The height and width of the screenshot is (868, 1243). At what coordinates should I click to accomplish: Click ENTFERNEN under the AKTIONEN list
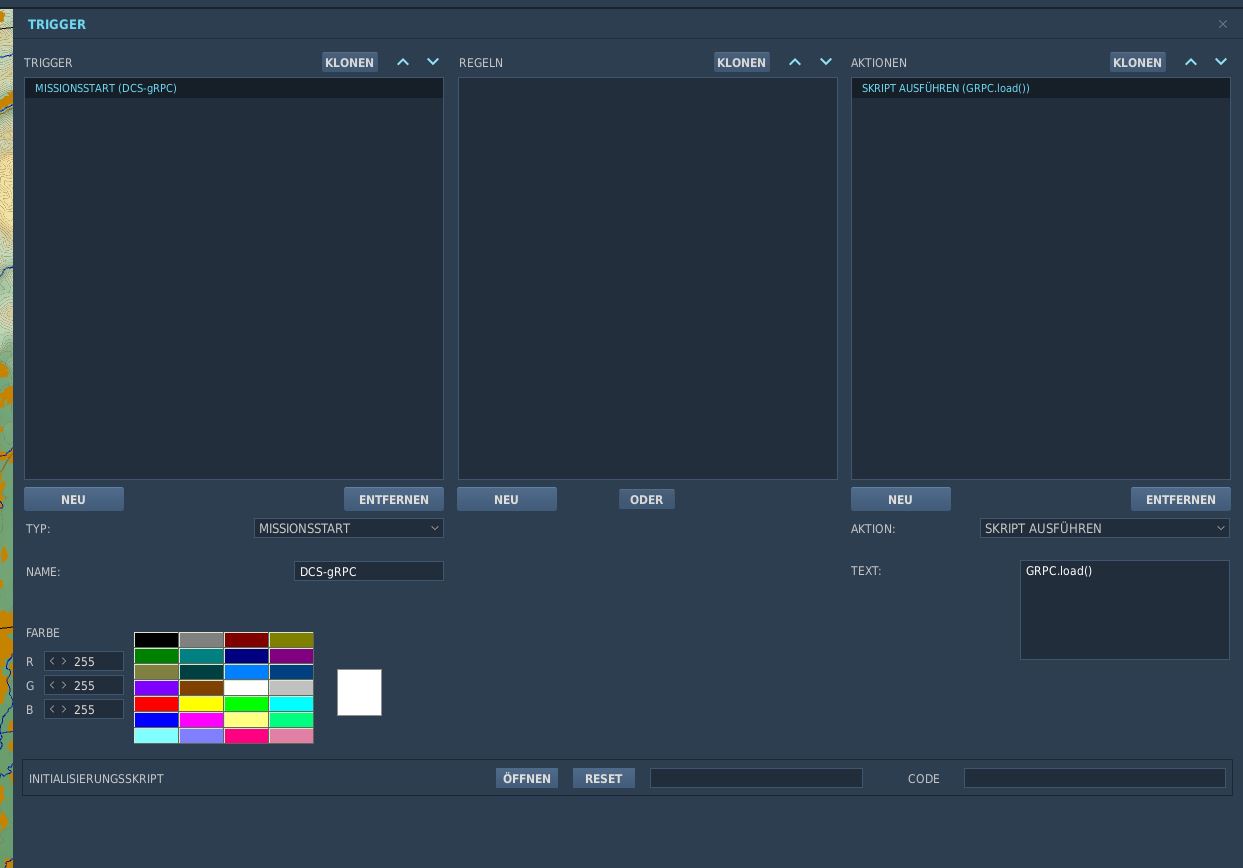(1180, 499)
